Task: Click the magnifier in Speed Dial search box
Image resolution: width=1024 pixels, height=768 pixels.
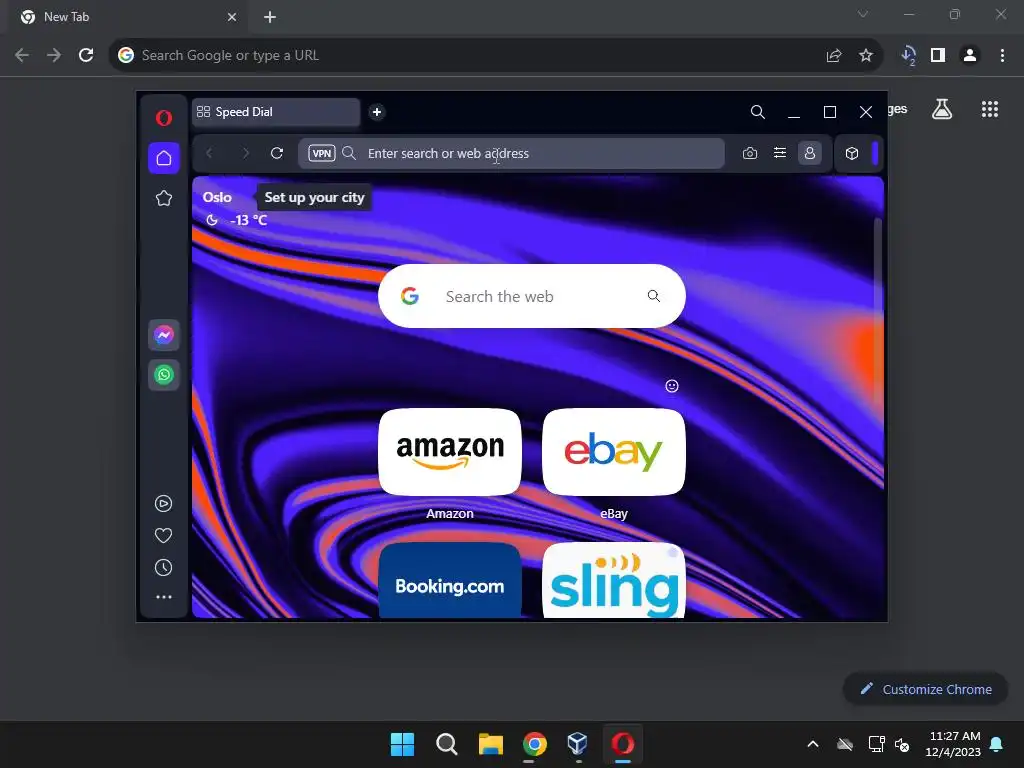Action: pyautogui.click(x=654, y=296)
